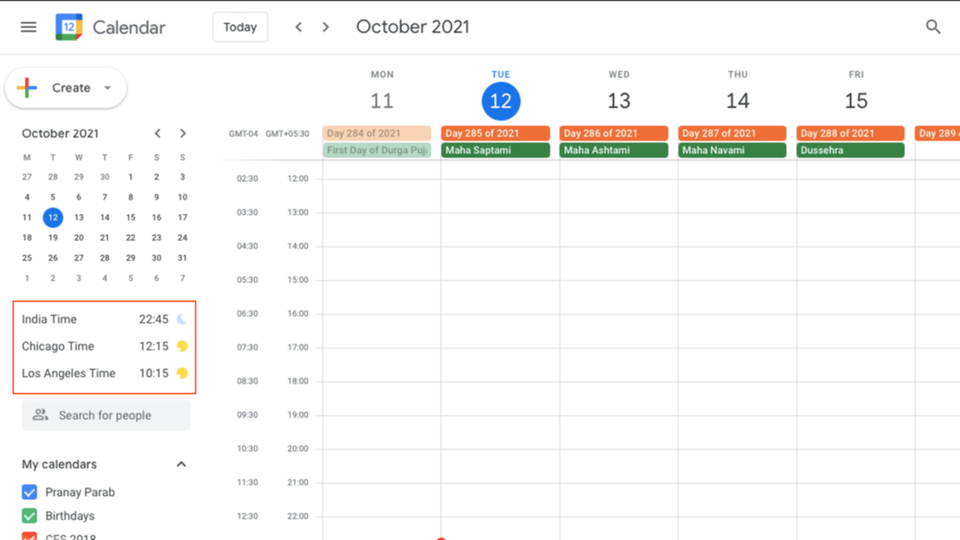Screen dimensions: 960x540
Task: Go to next week using top arrow
Action: 326,27
